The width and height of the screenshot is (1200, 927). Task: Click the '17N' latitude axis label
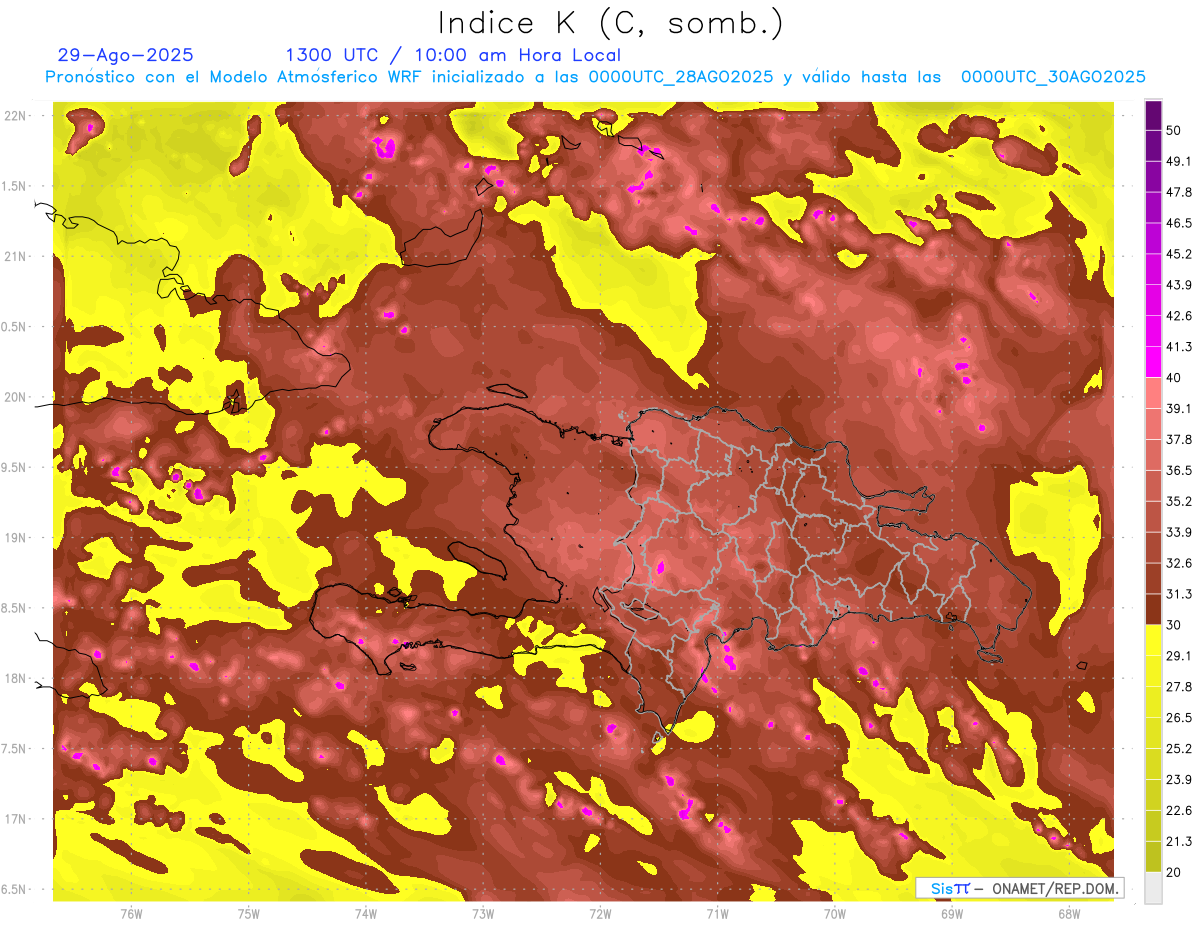16,819
